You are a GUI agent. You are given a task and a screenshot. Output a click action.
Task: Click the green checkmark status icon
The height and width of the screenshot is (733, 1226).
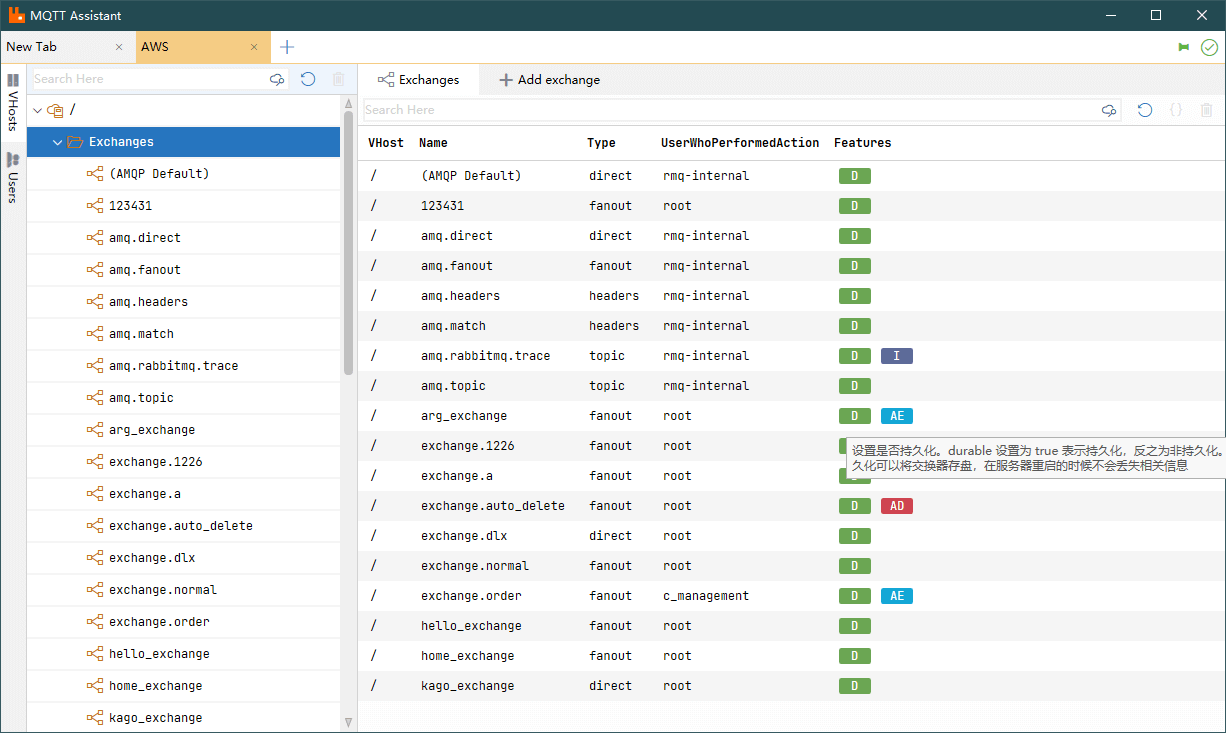tap(1209, 47)
